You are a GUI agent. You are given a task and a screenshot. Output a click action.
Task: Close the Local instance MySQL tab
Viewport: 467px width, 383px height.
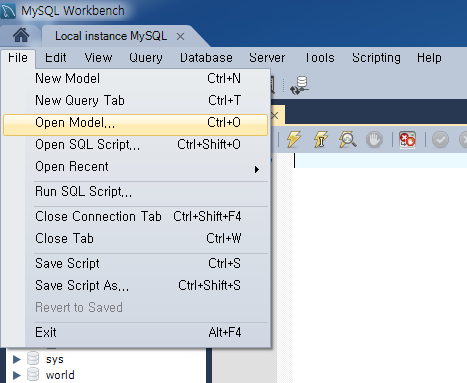coord(180,36)
